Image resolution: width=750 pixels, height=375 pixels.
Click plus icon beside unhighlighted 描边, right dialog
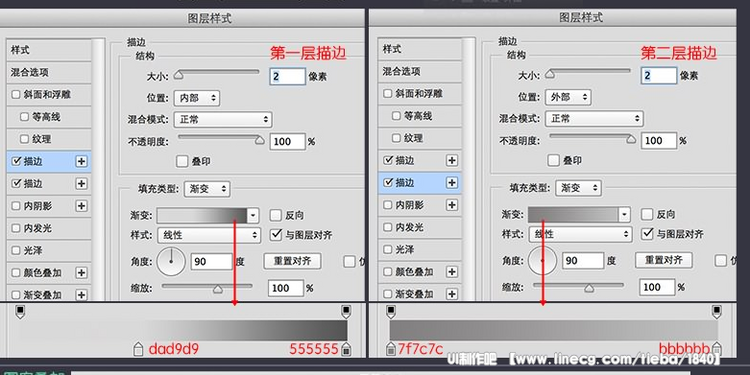pos(452,161)
